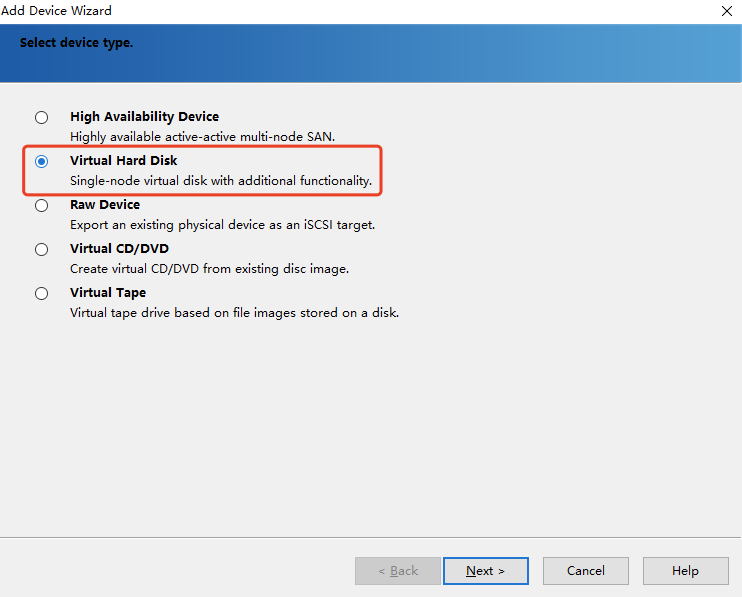Viewport: 742px width, 597px height.
Task: Click the 'Single-node virtual disk' description text
Action: (x=221, y=181)
